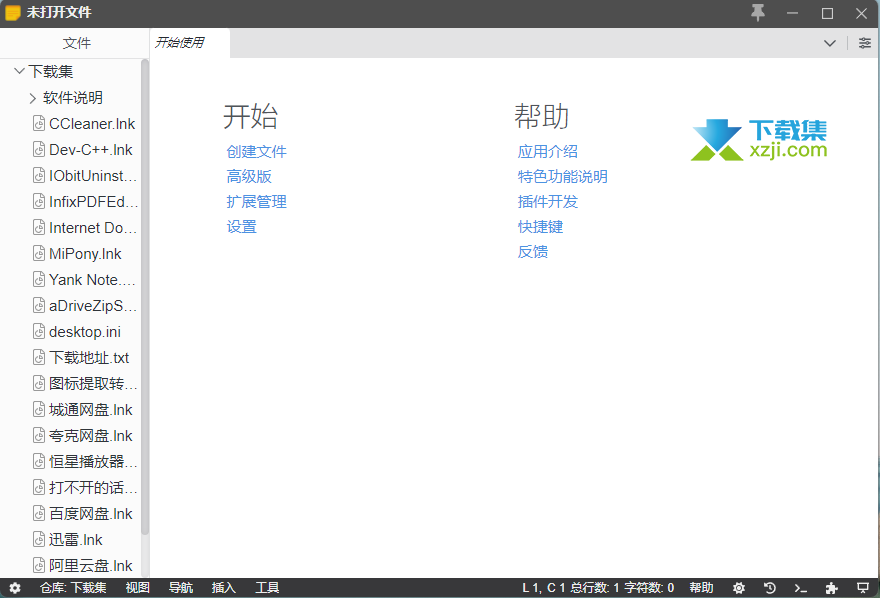Open the 应用介绍 help link
The height and width of the screenshot is (598, 880).
(x=547, y=151)
